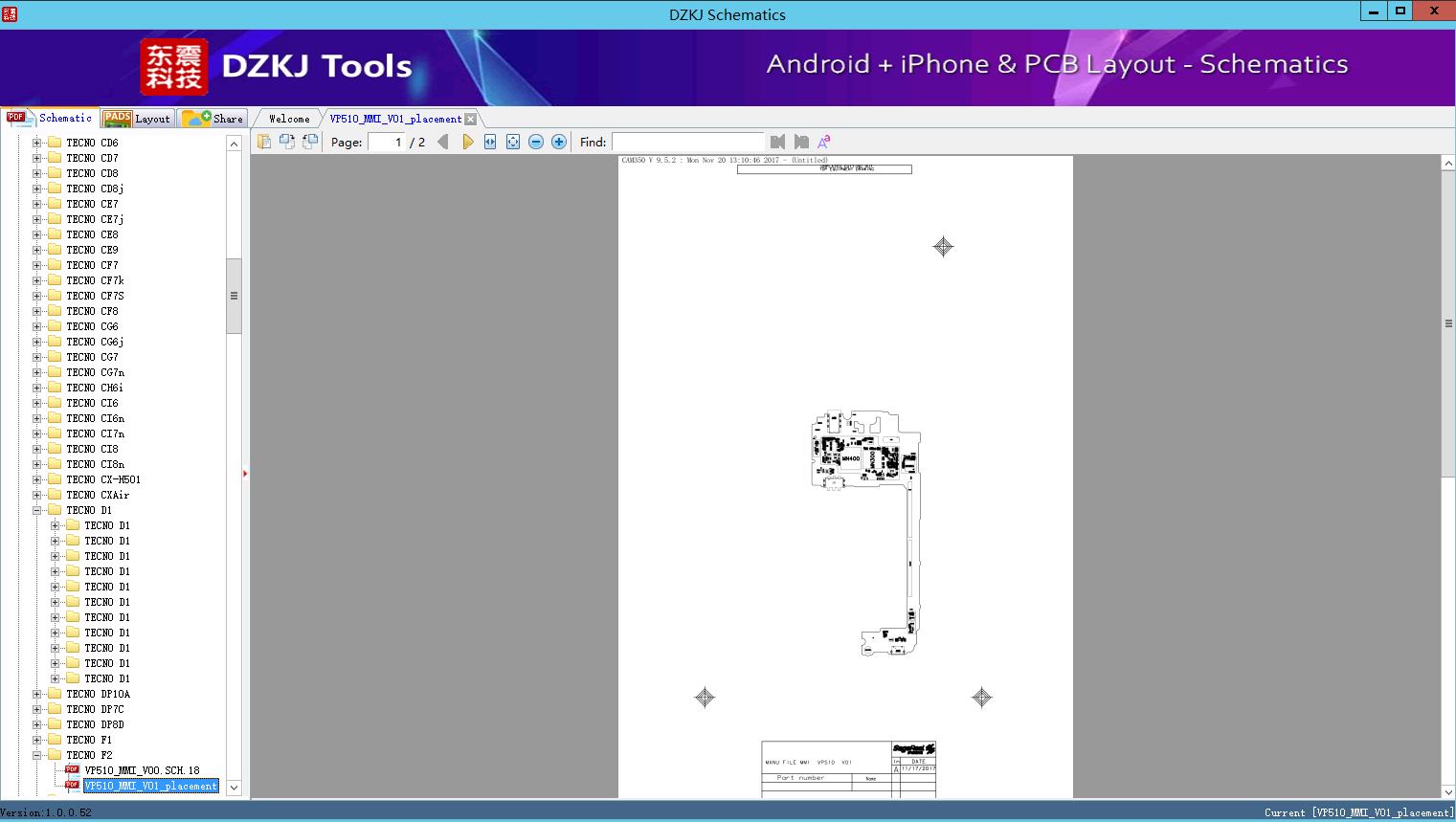
Task: Collapse the side panel with red arrow
Action: (245, 474)
